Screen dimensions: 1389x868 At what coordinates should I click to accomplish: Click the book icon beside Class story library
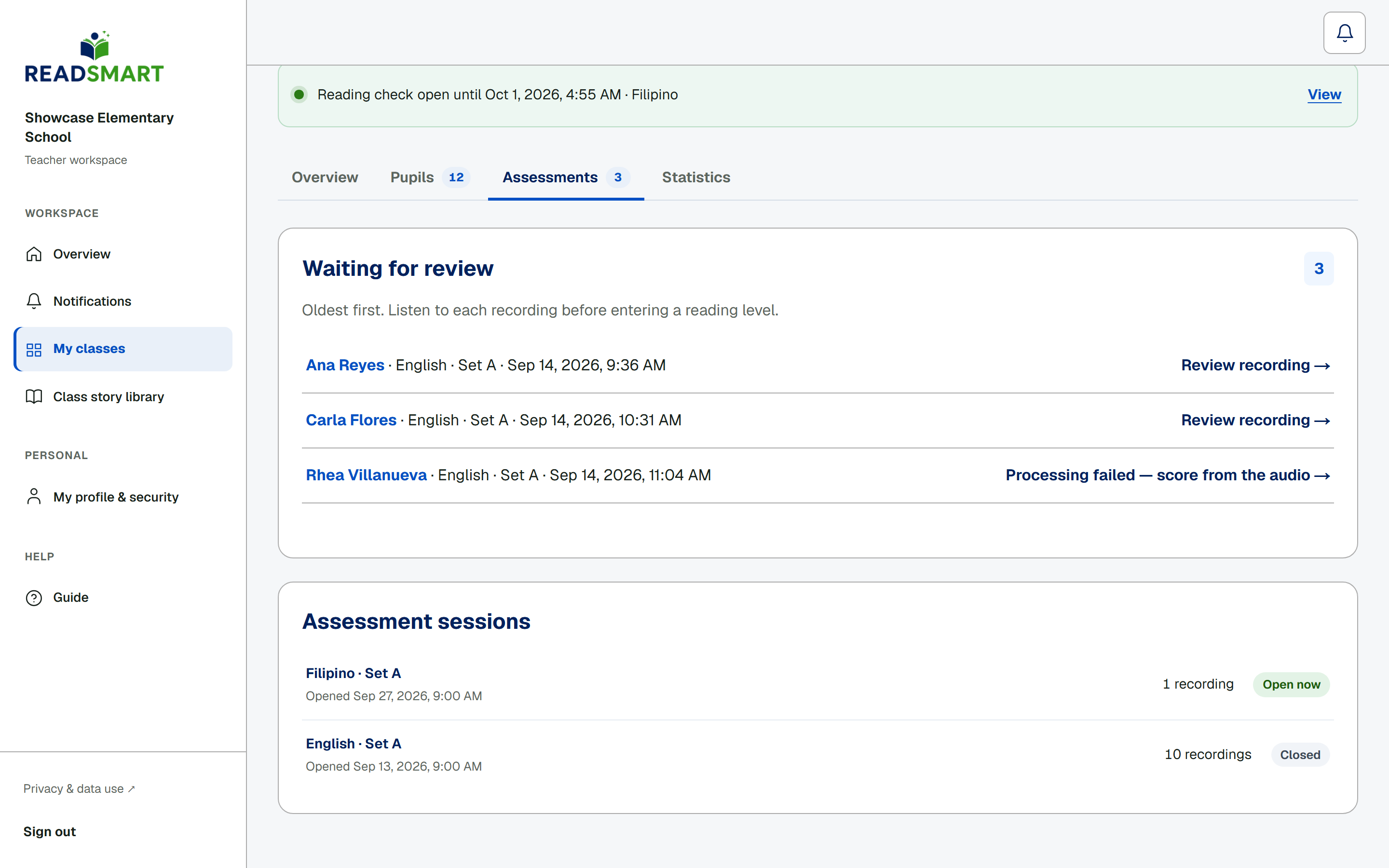tap(34, 397)
